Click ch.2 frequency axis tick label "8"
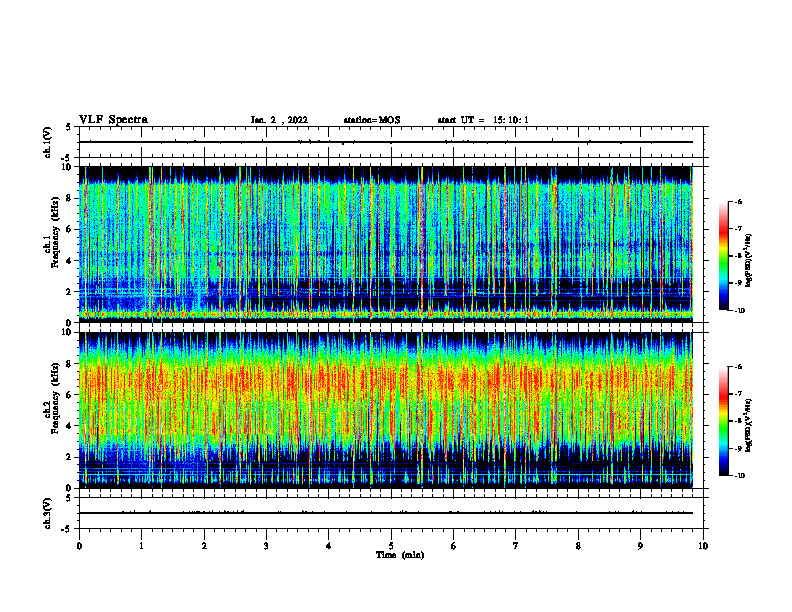This screenshot has width=792, height=612. point(69,364)
